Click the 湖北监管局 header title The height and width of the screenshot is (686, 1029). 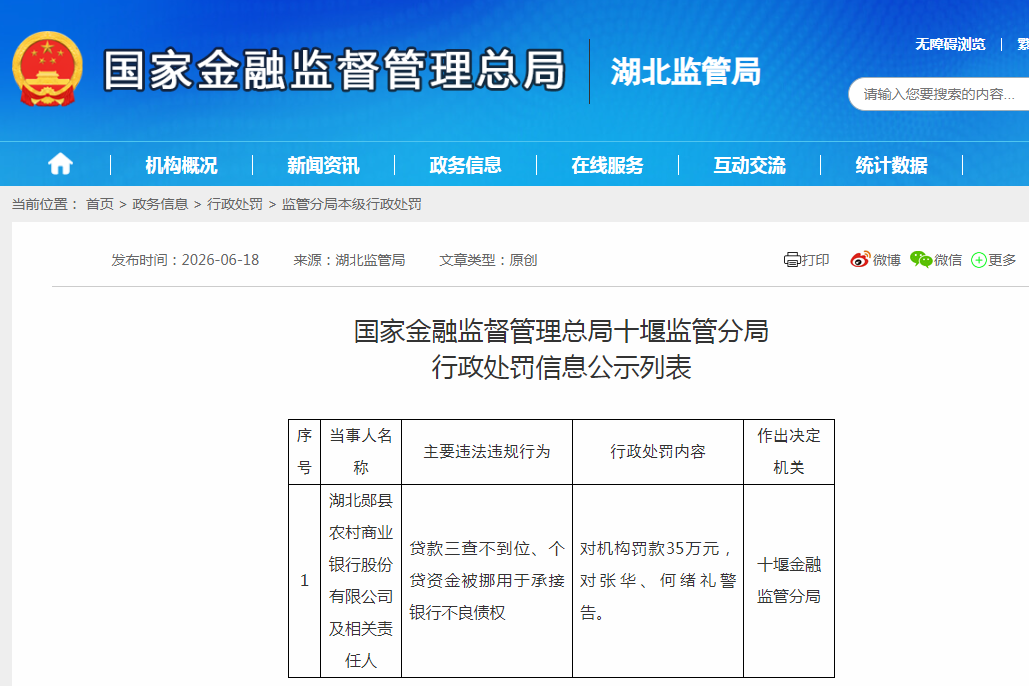point(686,71)
